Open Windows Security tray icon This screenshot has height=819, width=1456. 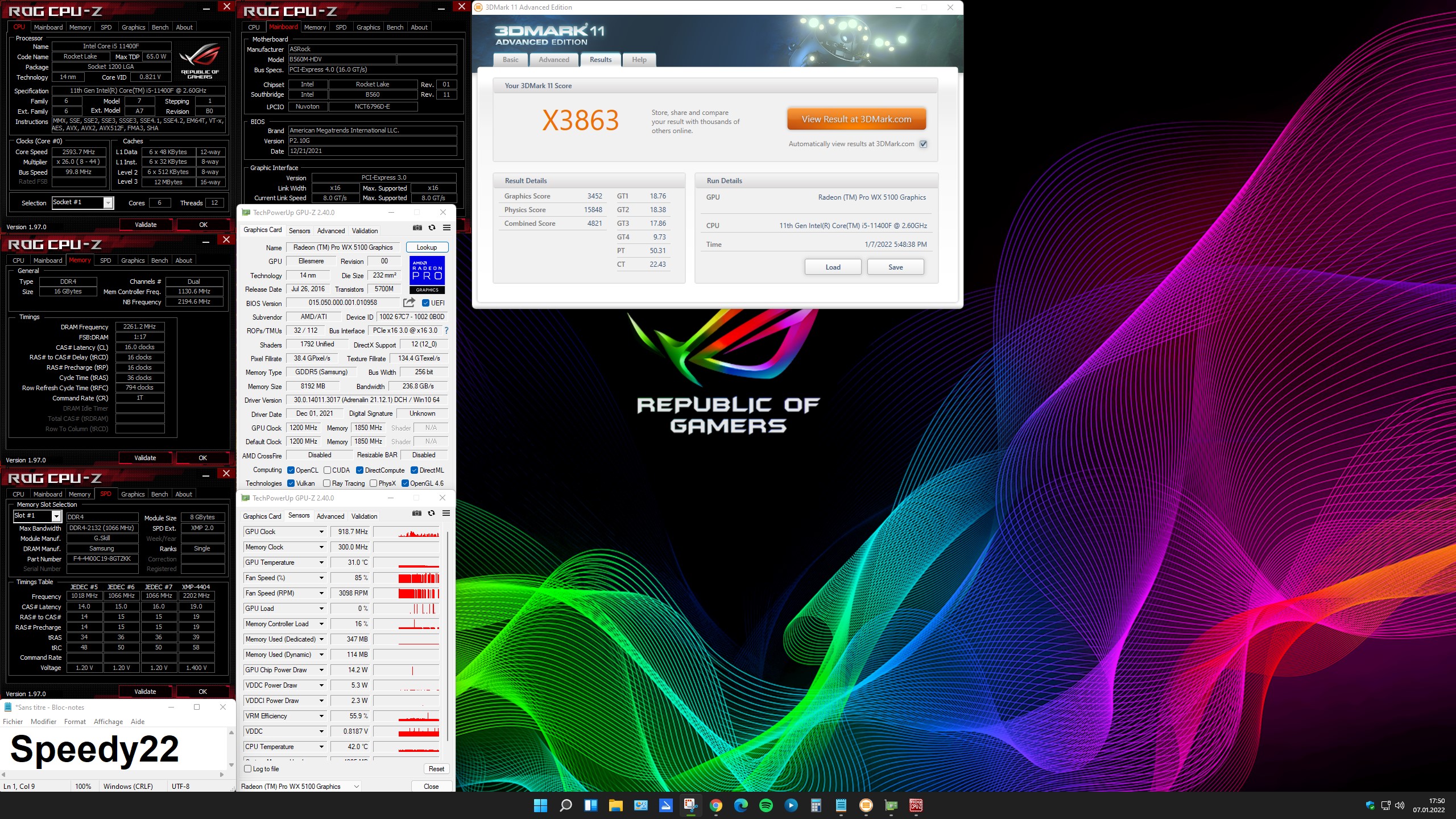click(1370, 805)
